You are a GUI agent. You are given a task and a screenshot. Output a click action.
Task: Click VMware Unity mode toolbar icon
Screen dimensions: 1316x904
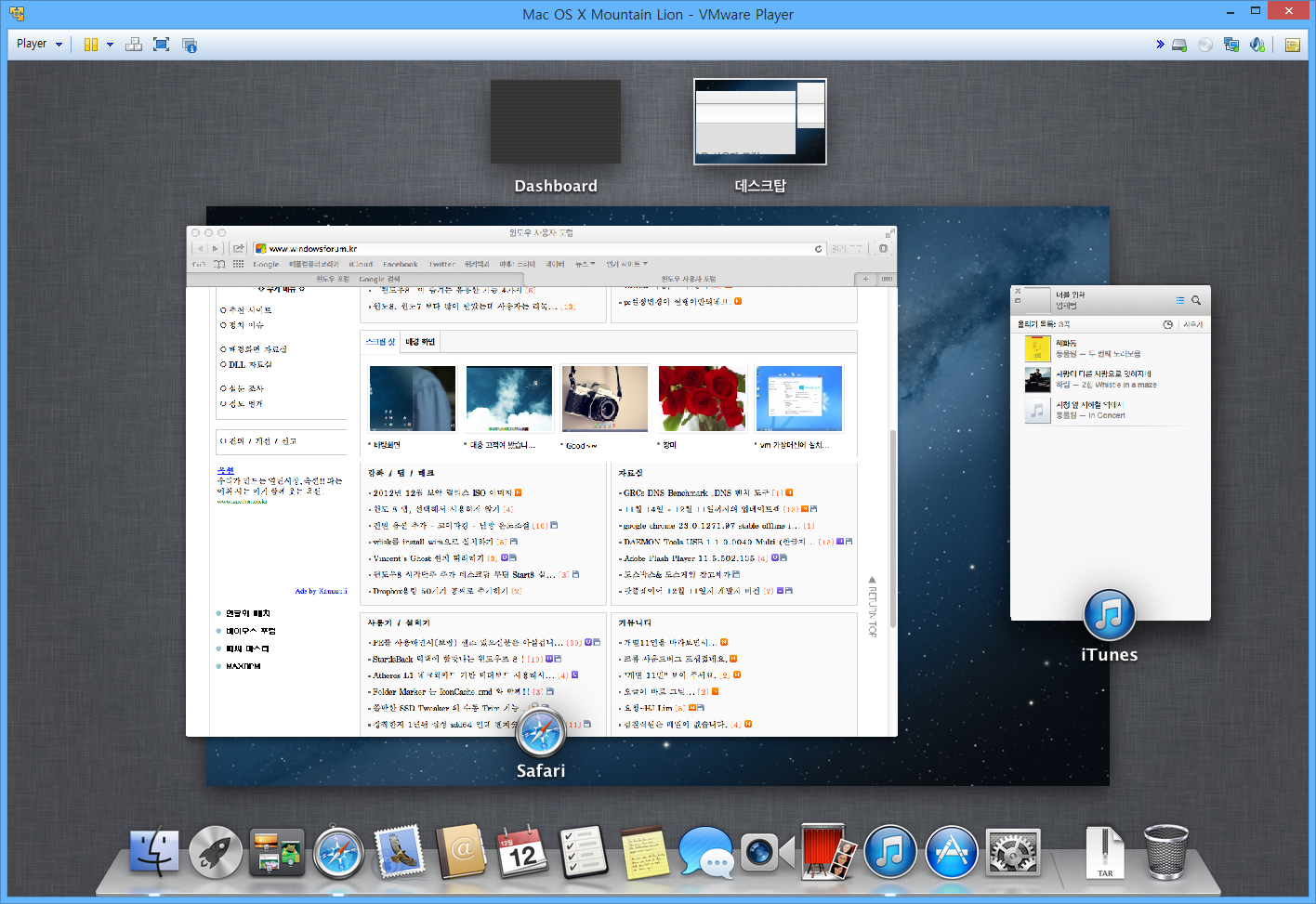(x=190, y=45)
